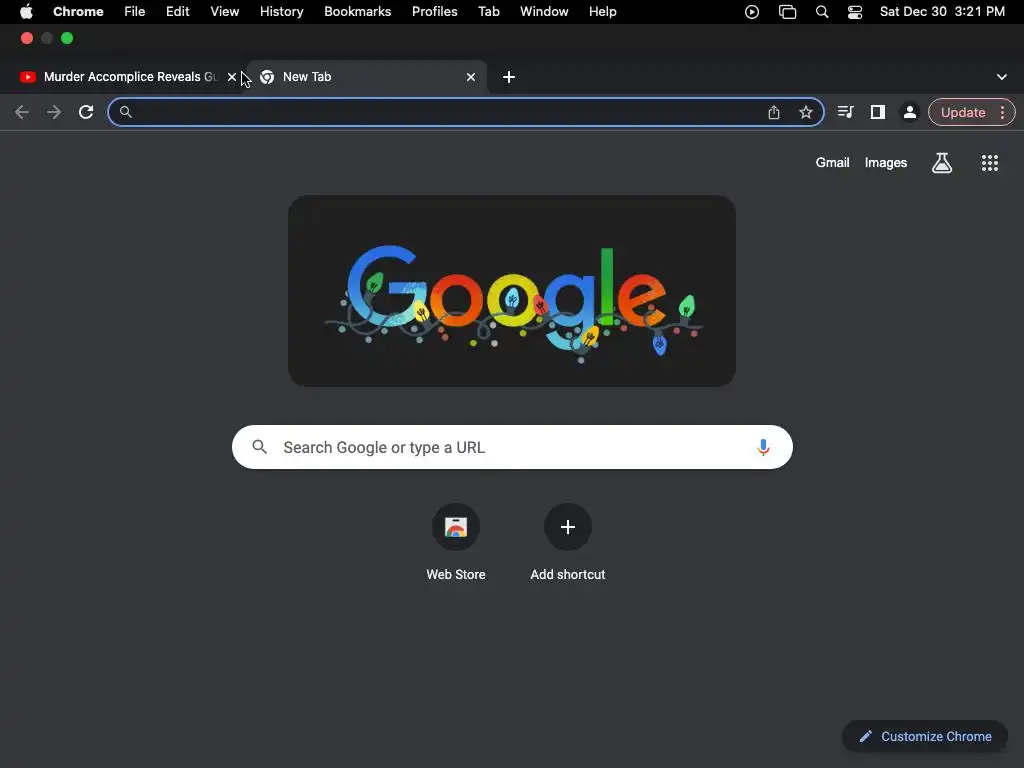Open the Apple menu
1024x768 pixels.
(26, 12)
